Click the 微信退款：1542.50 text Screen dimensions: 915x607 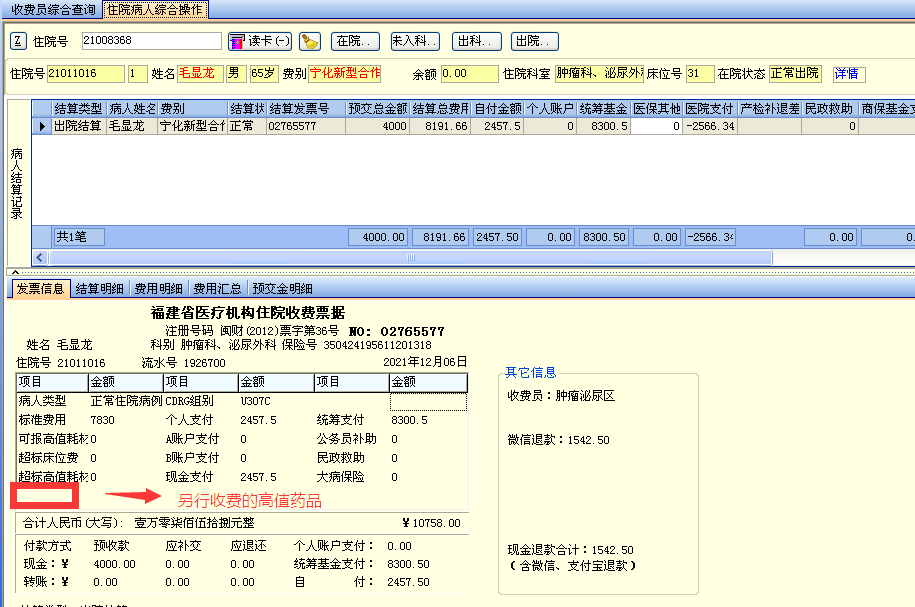coord(558,440)
